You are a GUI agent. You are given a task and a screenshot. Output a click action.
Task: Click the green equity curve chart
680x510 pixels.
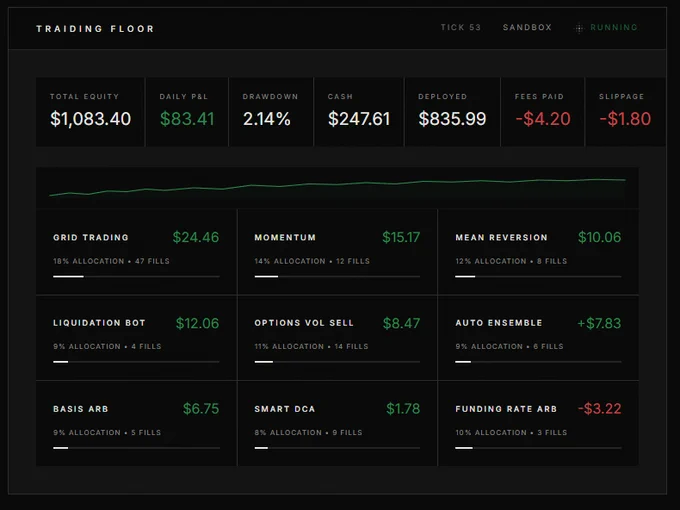[x=337, y=187]
